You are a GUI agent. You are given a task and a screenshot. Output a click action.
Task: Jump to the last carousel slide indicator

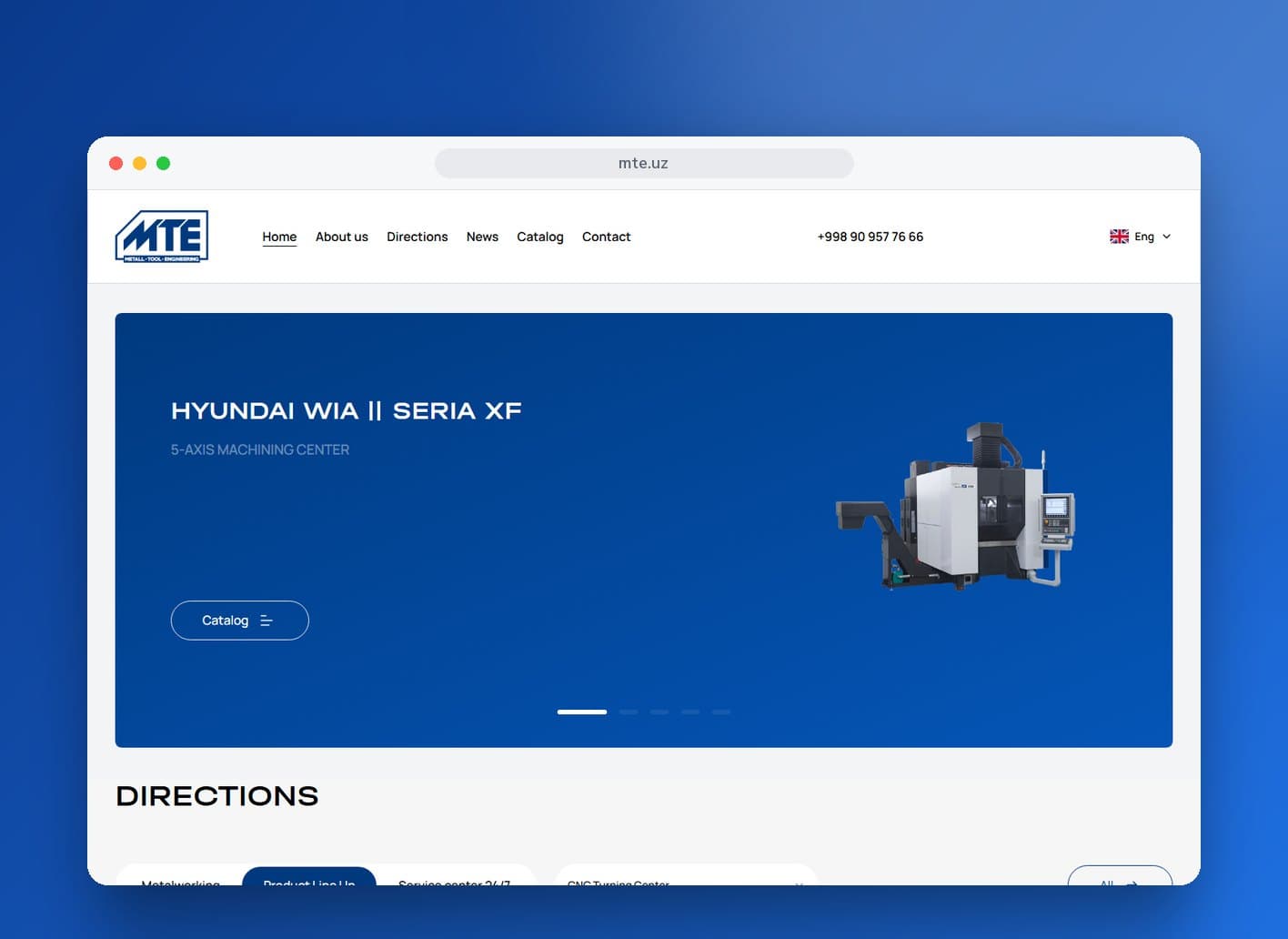721,712
